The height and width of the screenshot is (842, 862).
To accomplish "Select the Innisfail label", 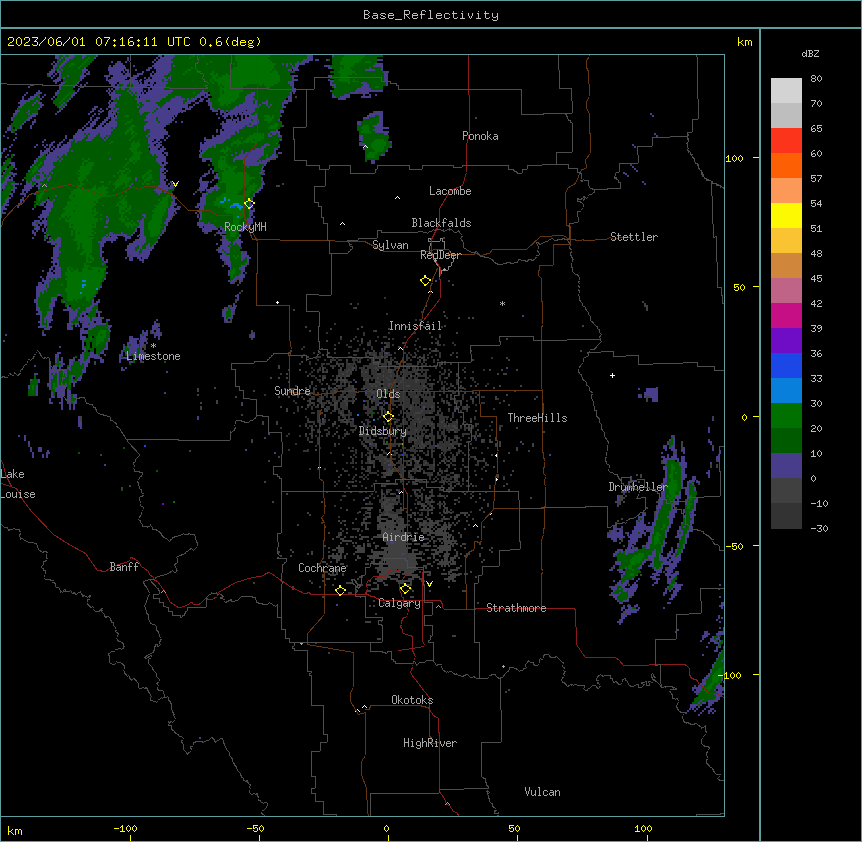I will [x=415, y=326].
